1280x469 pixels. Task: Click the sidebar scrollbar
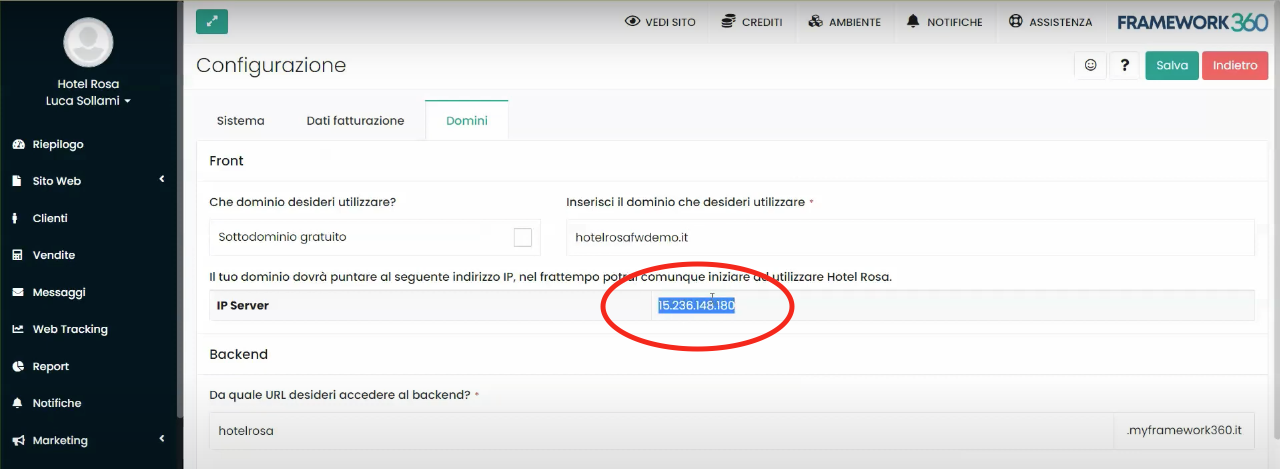point(180,210)
